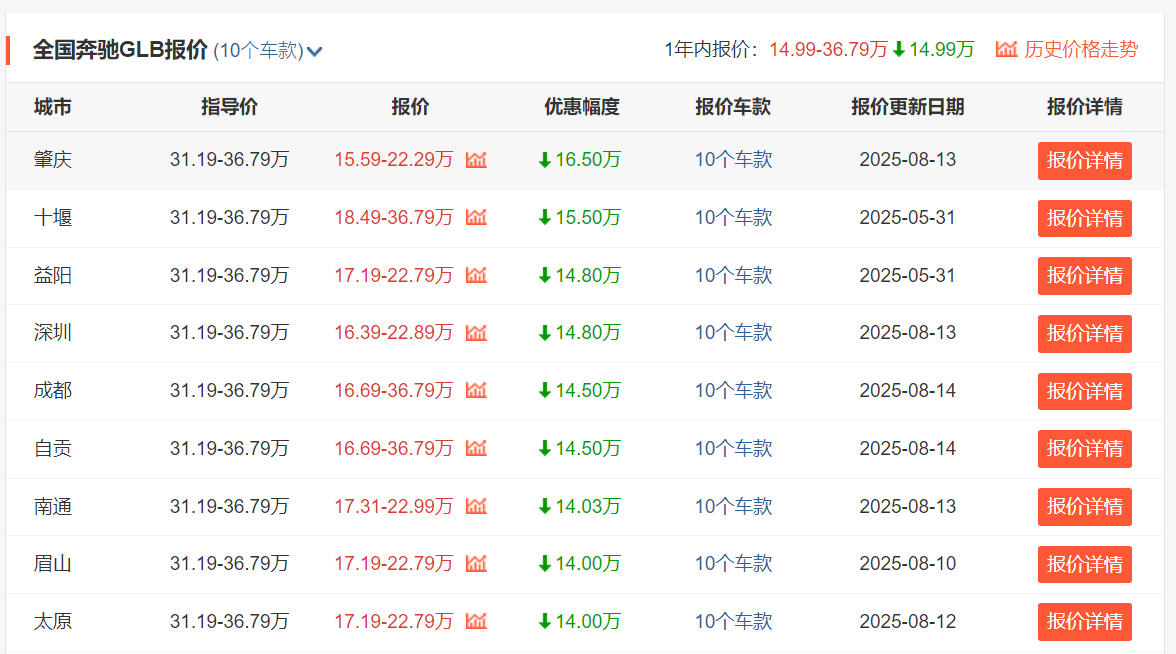This screenshot has height=654, width=1176.
Task: Open 10个车款 link in 益阳 row
Action: pos(733,275)
